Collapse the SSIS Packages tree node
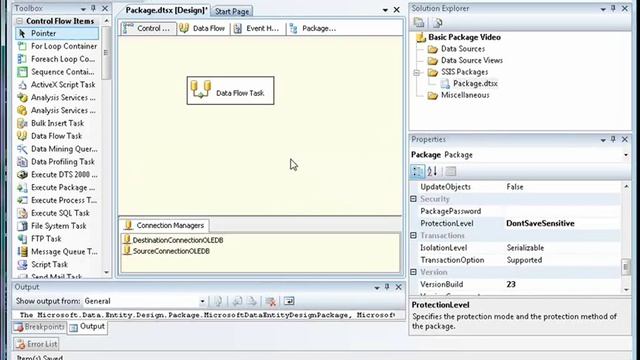The height and width of the screenshot is (360, 640). [x=416, y=73]
